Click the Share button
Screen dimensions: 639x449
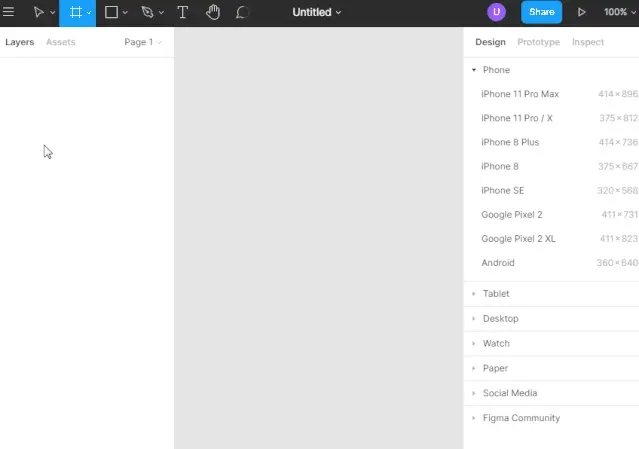pos(542,12)
